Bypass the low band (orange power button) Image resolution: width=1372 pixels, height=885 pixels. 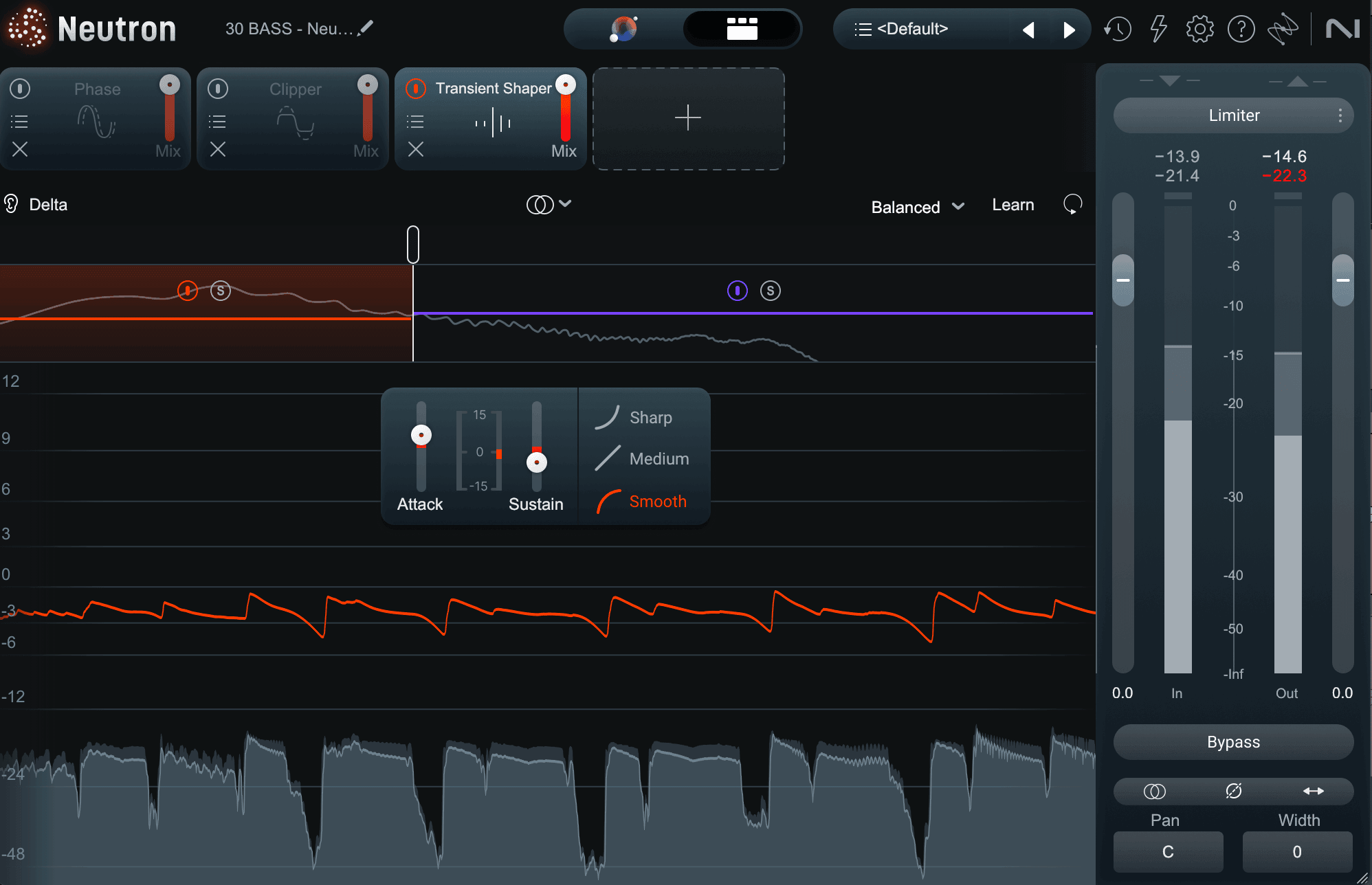188,291
